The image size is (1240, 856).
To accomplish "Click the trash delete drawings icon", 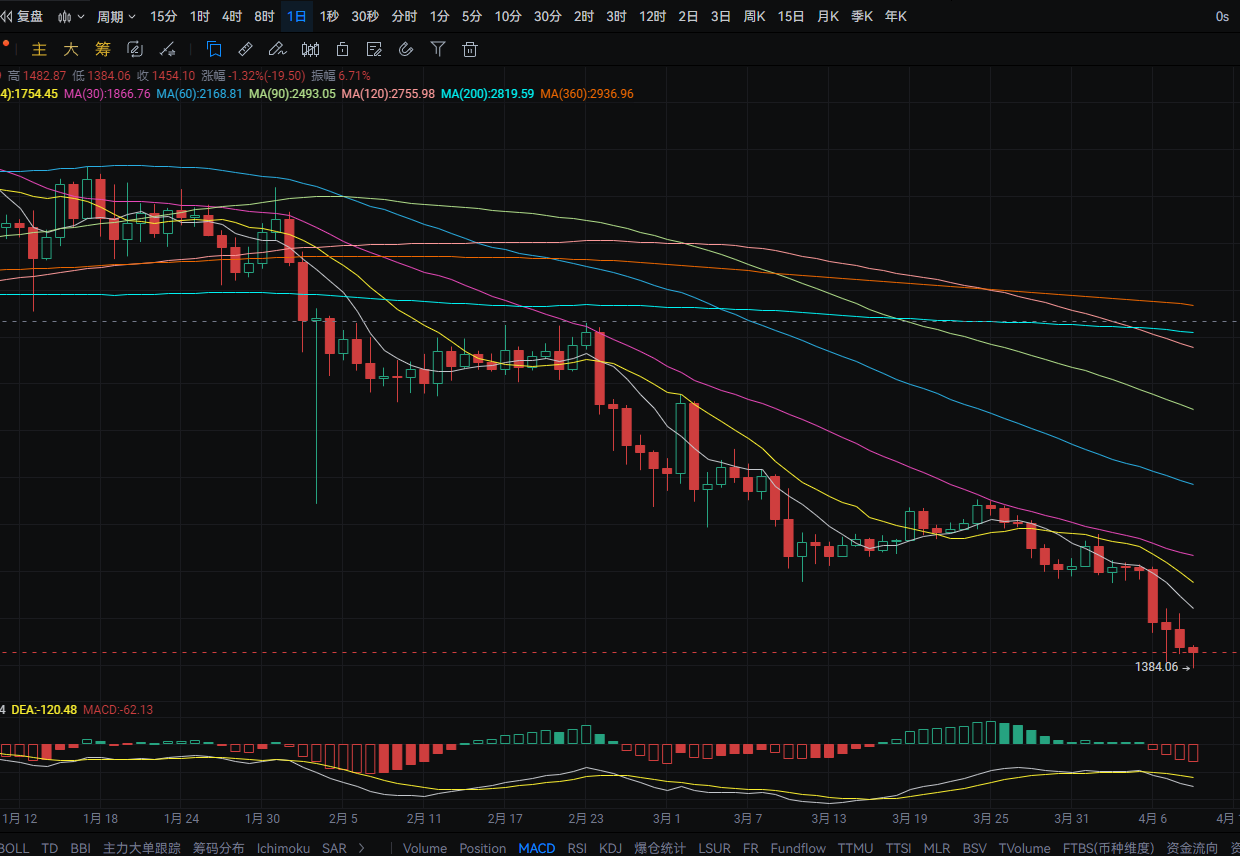I will point(470,49).
